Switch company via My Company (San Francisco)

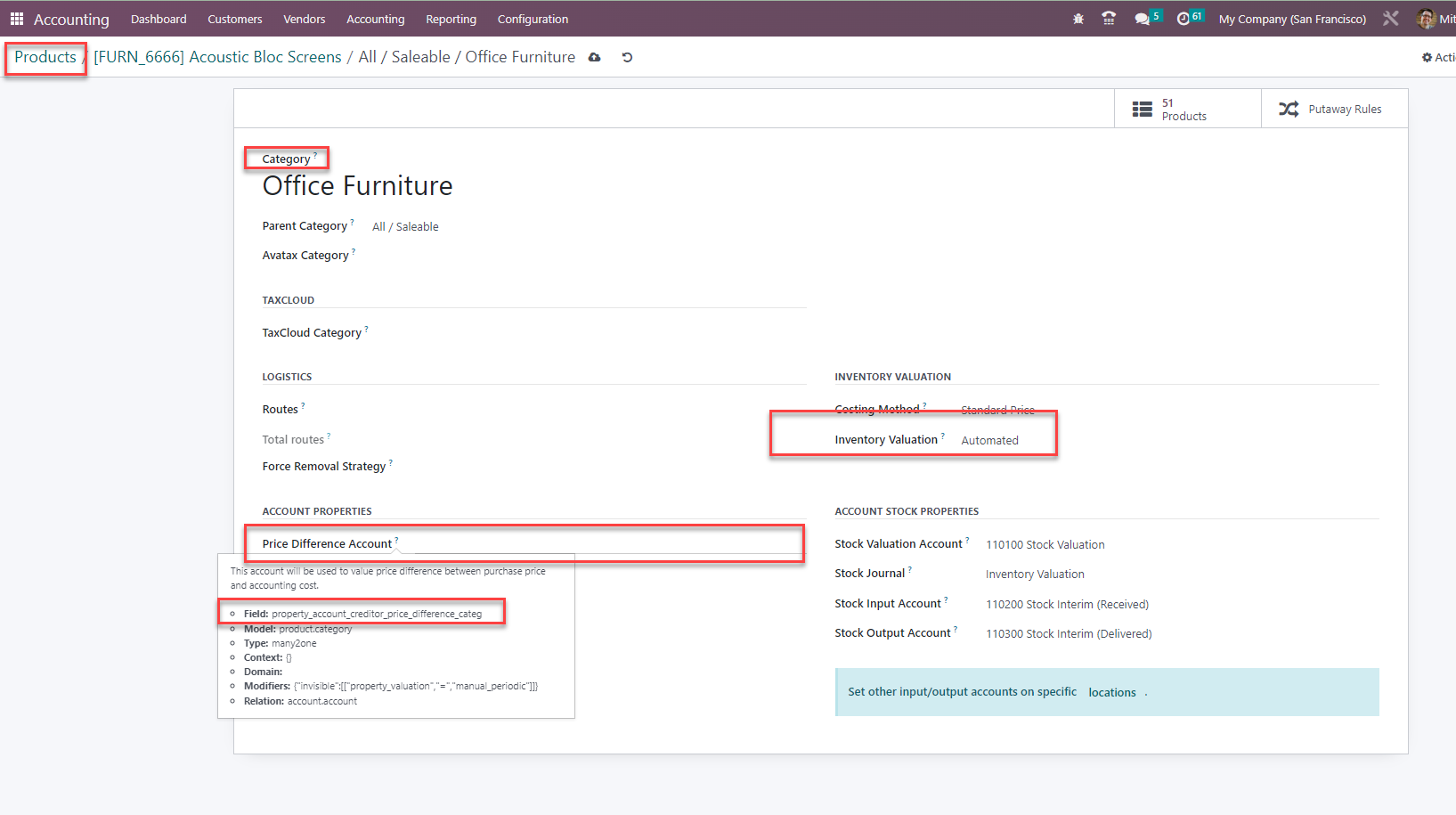(x=1292, y=19)
